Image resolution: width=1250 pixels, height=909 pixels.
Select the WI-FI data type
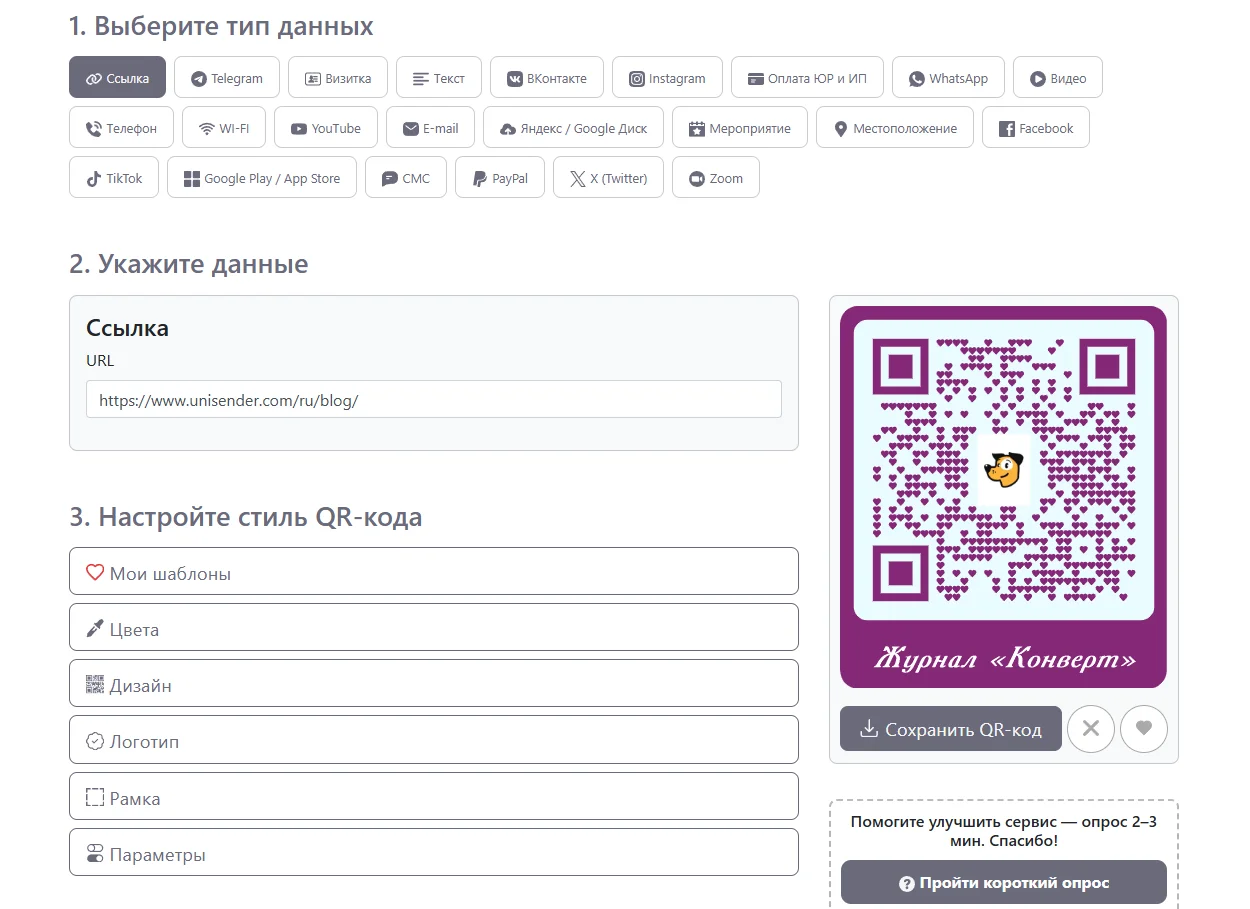[224, 128]
